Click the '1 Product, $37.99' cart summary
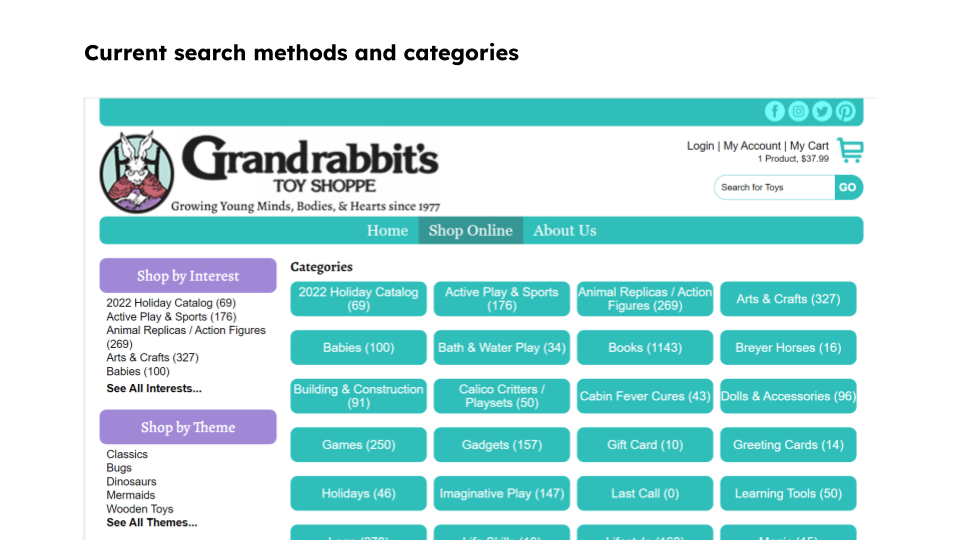The height and width of the screenshot is (540, 960). point(793,159)
